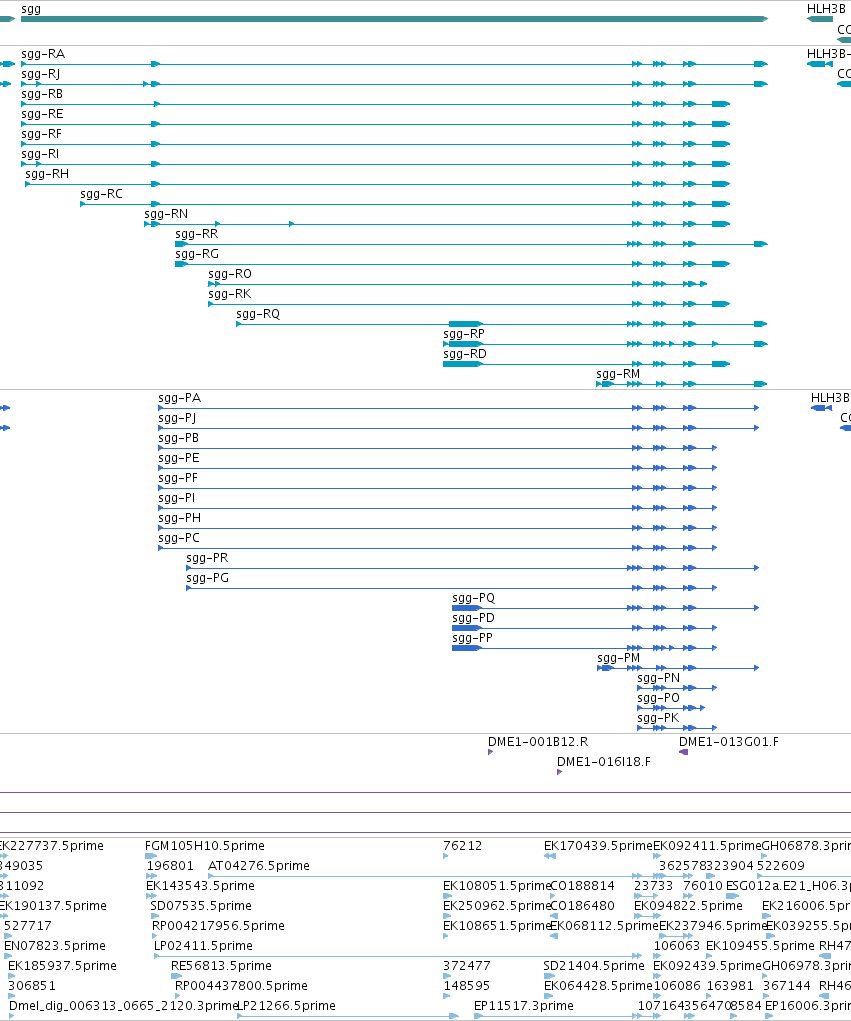Image resolution: width=851 pixels, height=1021 pixels.
Task: Select the EP11517.3prime EST label
Action: coord(524,1006)
